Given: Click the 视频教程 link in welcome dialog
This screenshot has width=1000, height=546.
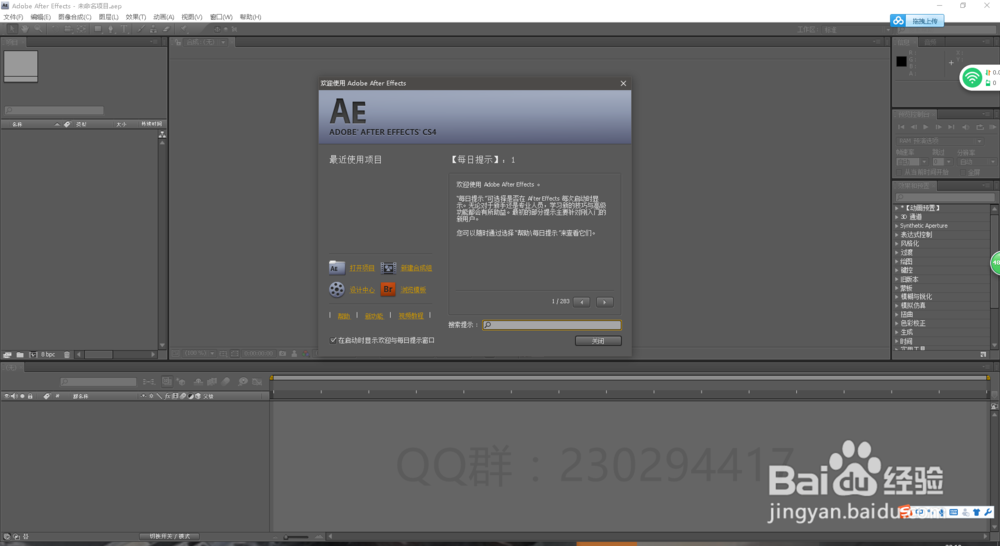Looking at the screenshot, I should click(x=411, y=316).
